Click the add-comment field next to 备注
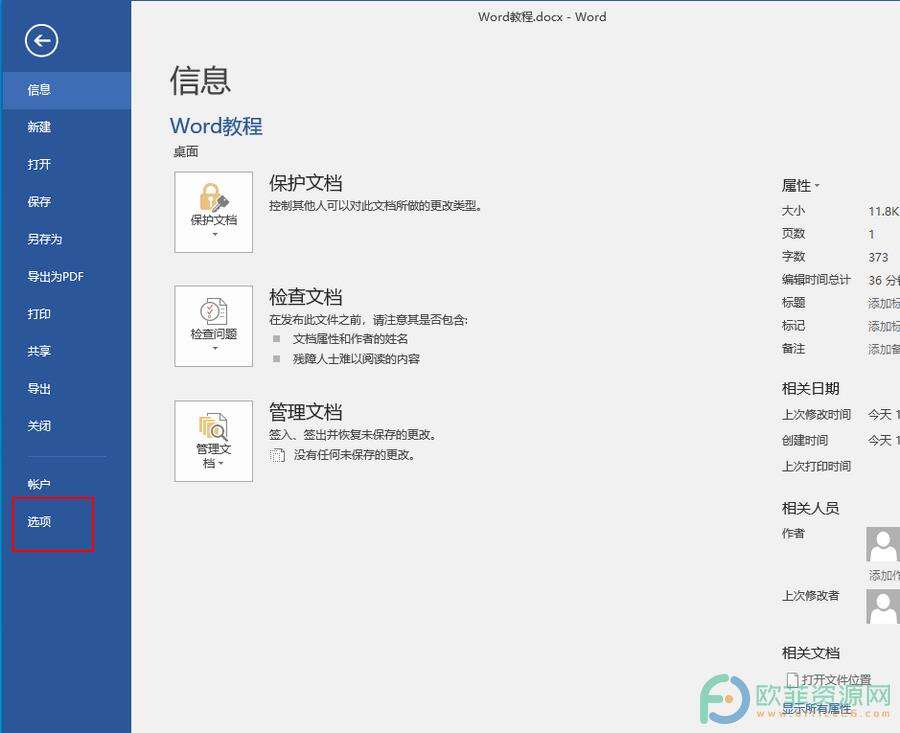This screenshot has width=900, height=733. point(883,349)
